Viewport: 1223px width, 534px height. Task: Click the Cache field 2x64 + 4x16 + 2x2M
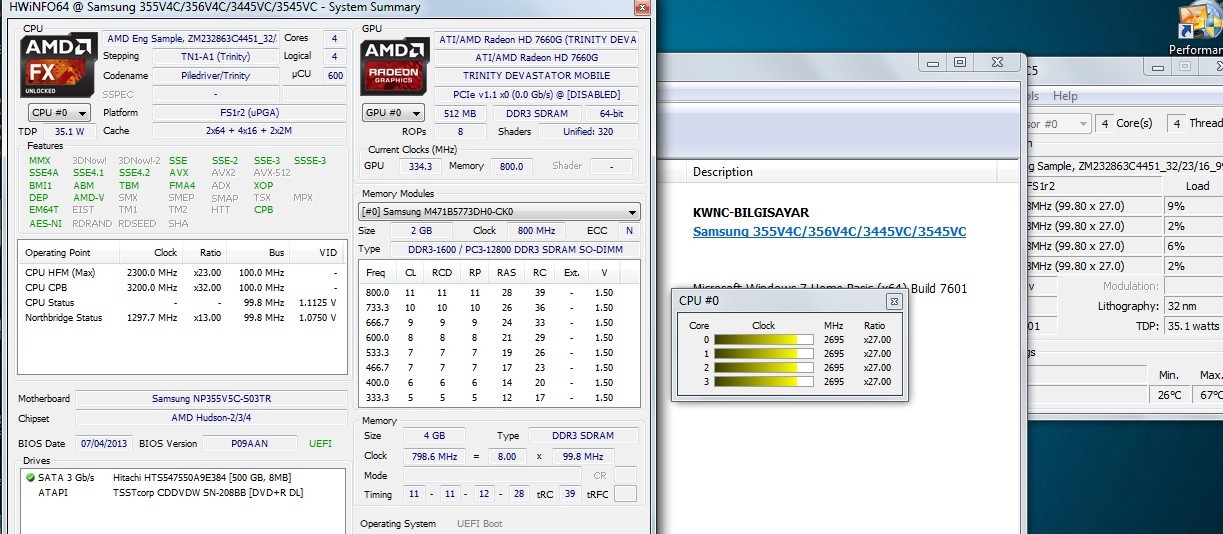pyautogui.click(x=249, y=131)
